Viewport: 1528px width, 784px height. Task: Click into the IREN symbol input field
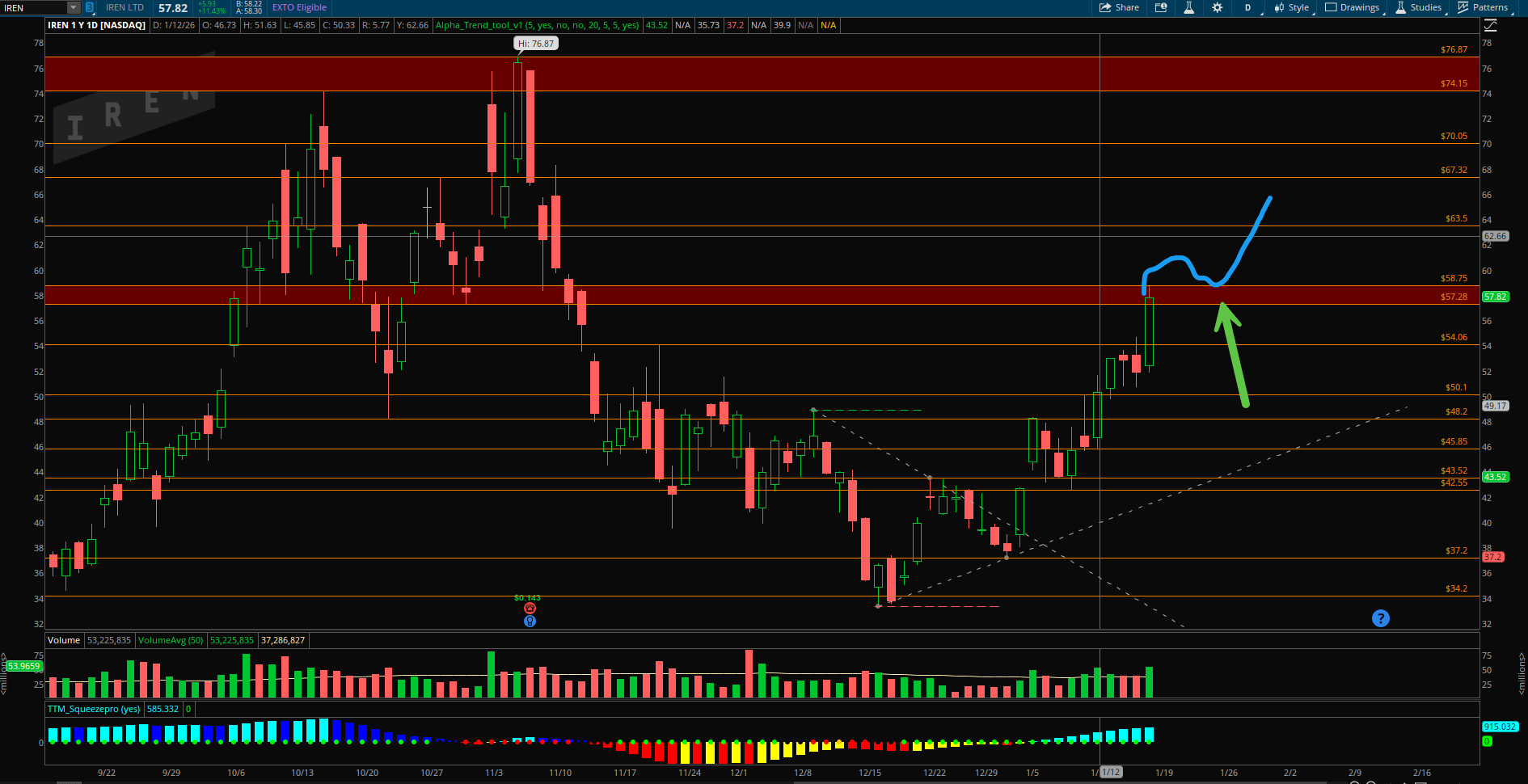click(x=32, y=7)
